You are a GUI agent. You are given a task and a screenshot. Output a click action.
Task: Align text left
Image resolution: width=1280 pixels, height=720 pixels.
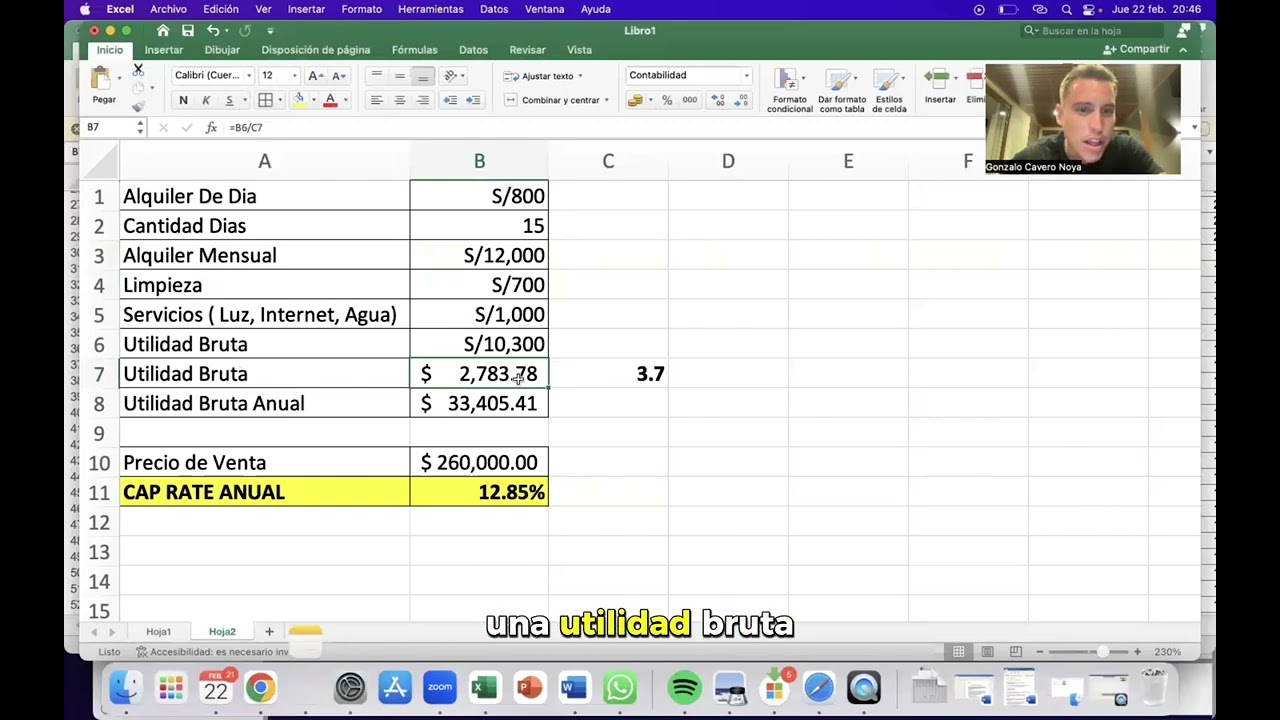click(376, 100)
